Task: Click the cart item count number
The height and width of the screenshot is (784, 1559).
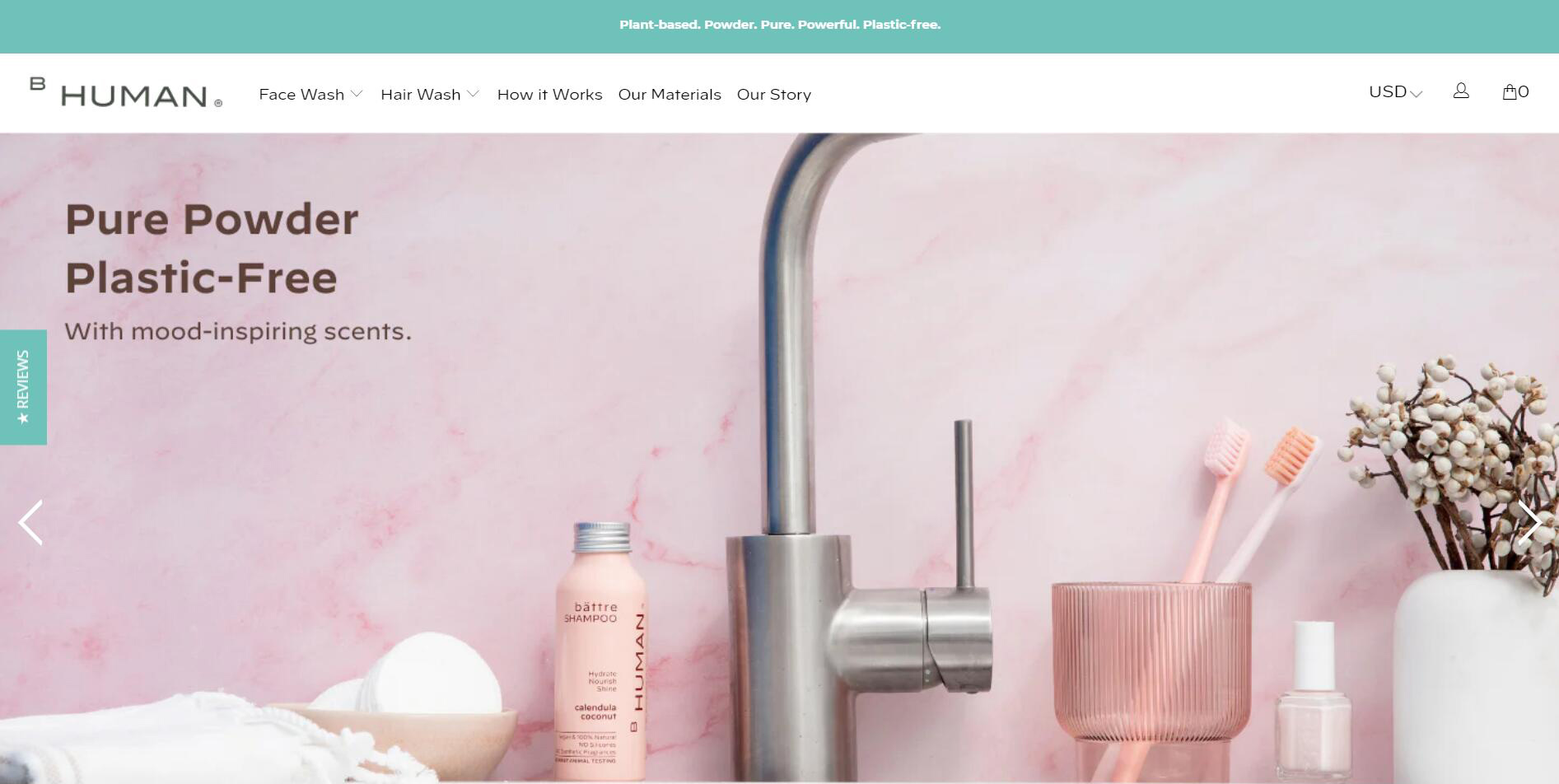Action: click(1524, 91)
